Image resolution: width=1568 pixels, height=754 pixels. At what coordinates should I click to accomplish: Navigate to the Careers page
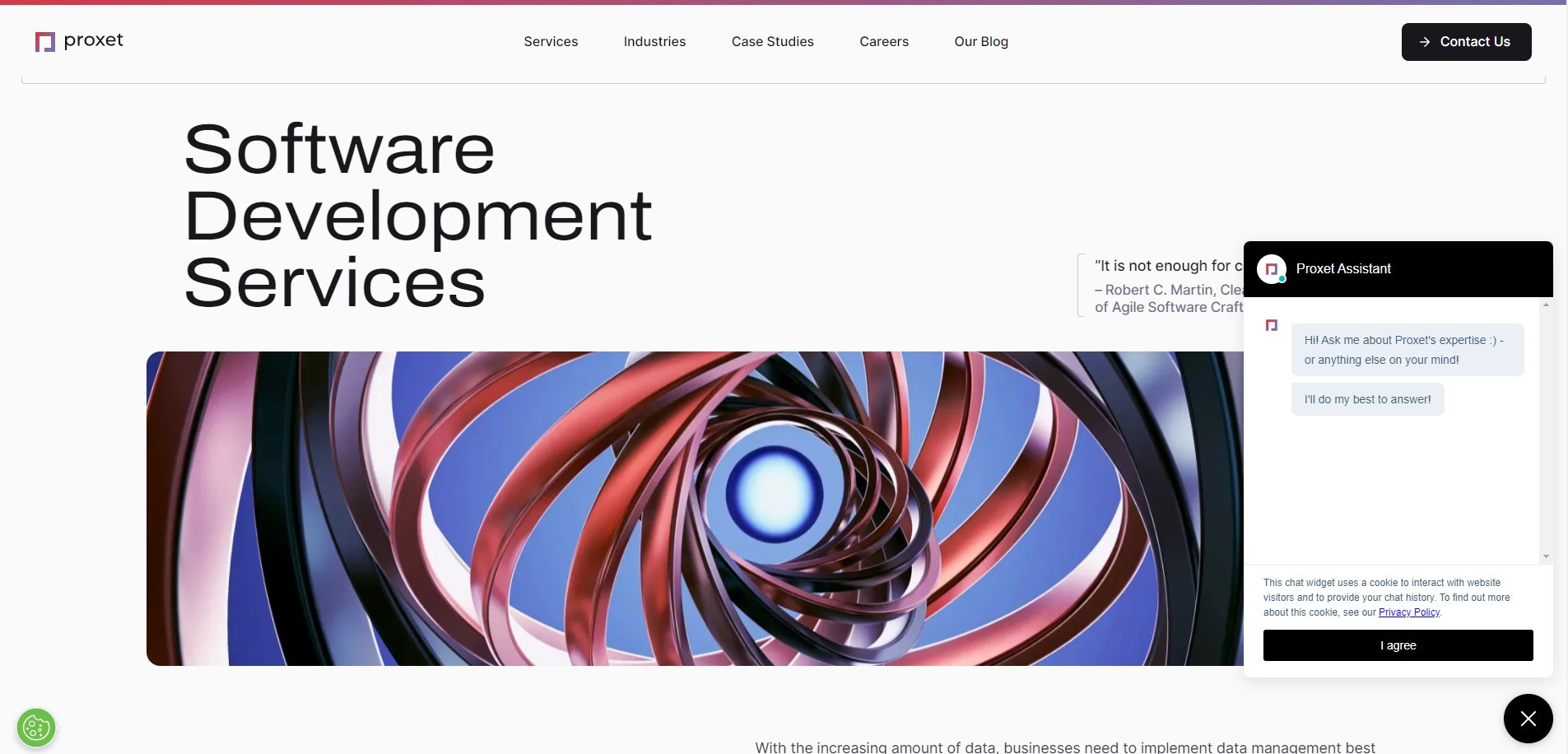(x=883, y=41)
